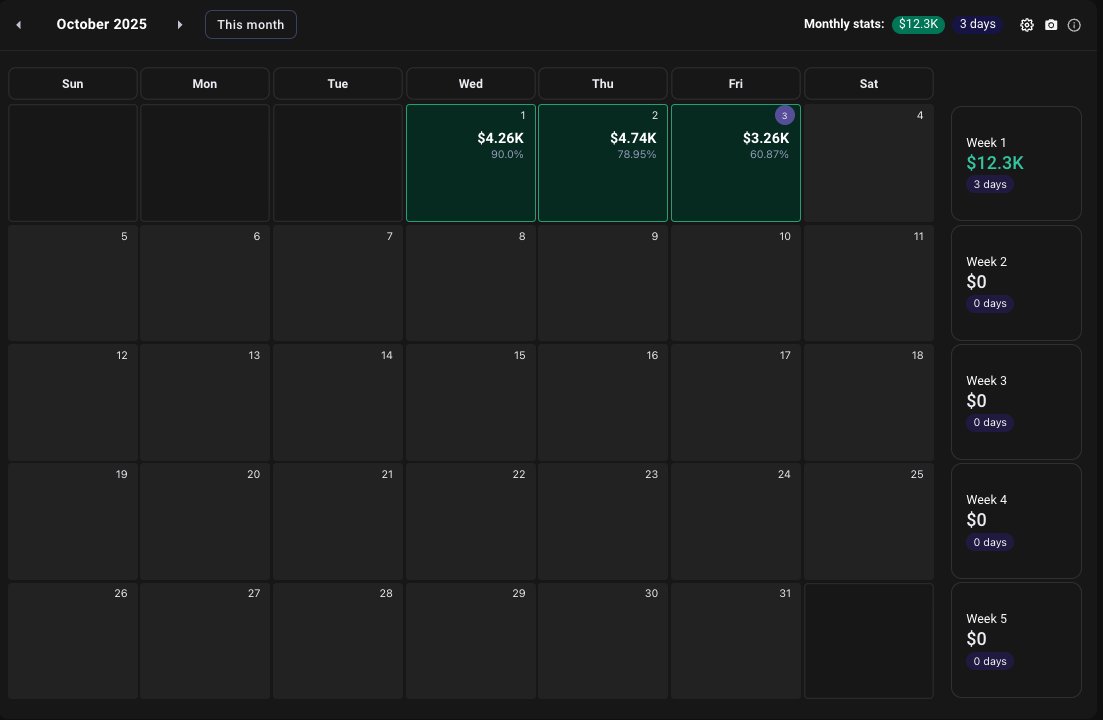The width and height of the screenshot is (1103, 720).
Task: Click the Tue column header
Action: [x=338, y=84]
